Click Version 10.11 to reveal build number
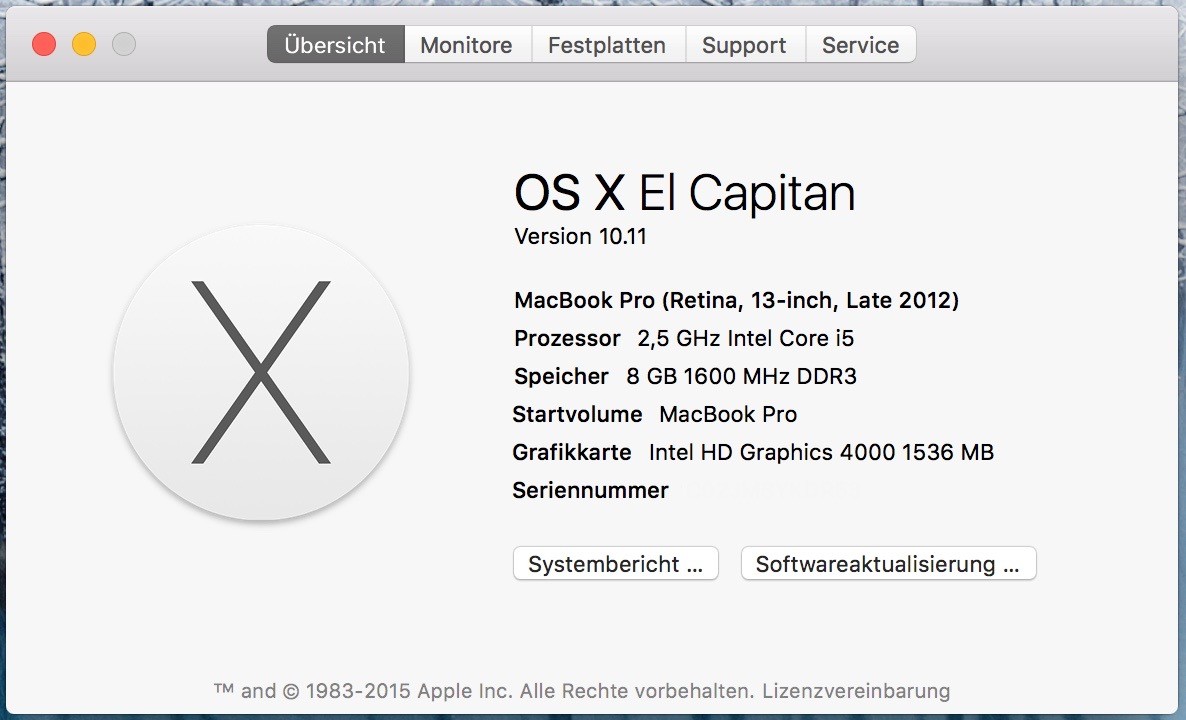This screenshot has width=1186, height=720. tap(581, 236)
